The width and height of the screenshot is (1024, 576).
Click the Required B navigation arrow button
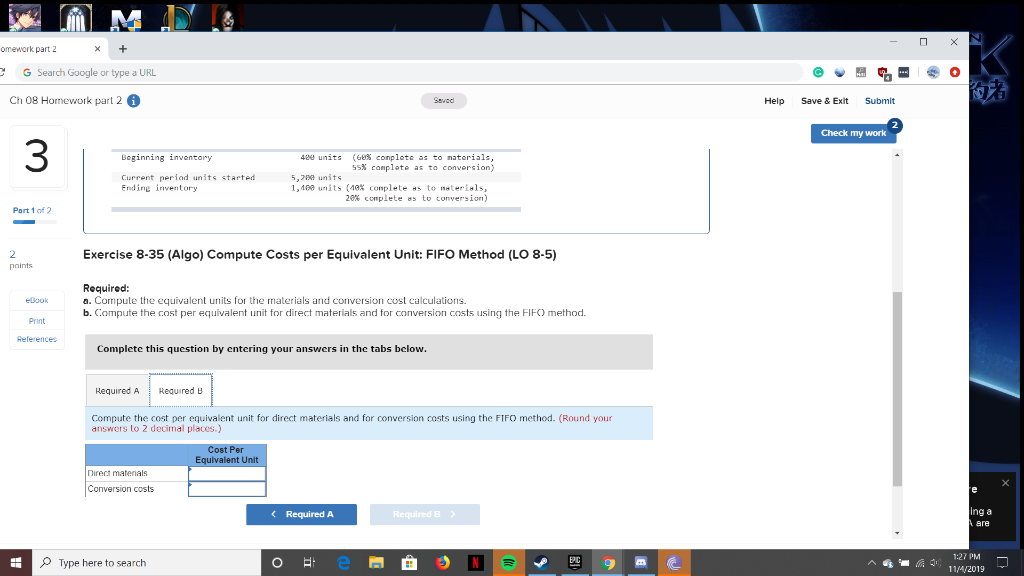425,513
